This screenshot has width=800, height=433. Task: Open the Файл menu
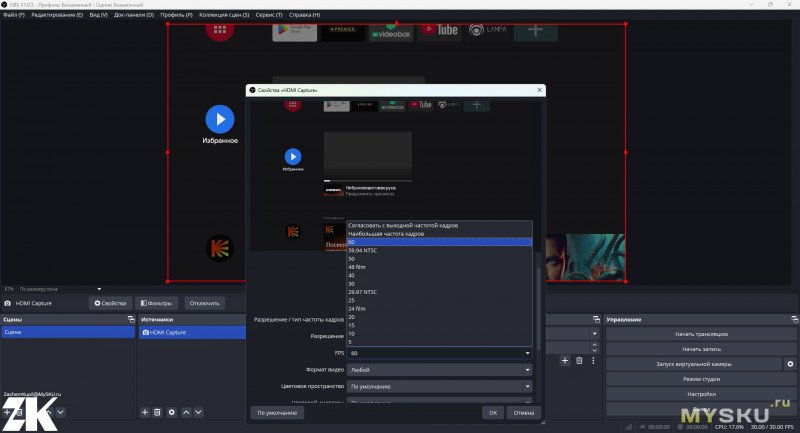13,15
